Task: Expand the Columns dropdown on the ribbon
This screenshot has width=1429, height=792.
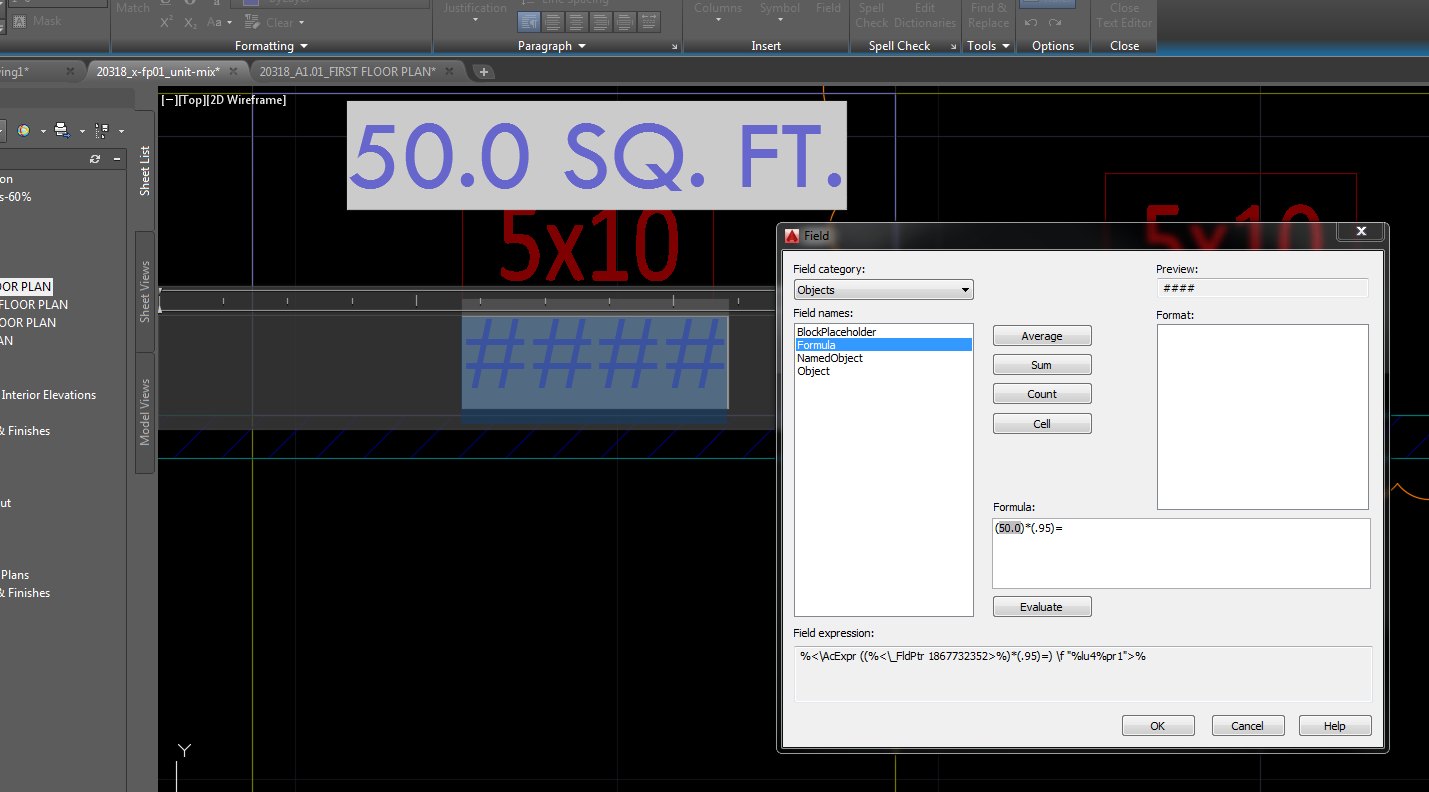Action: [718, 17]
